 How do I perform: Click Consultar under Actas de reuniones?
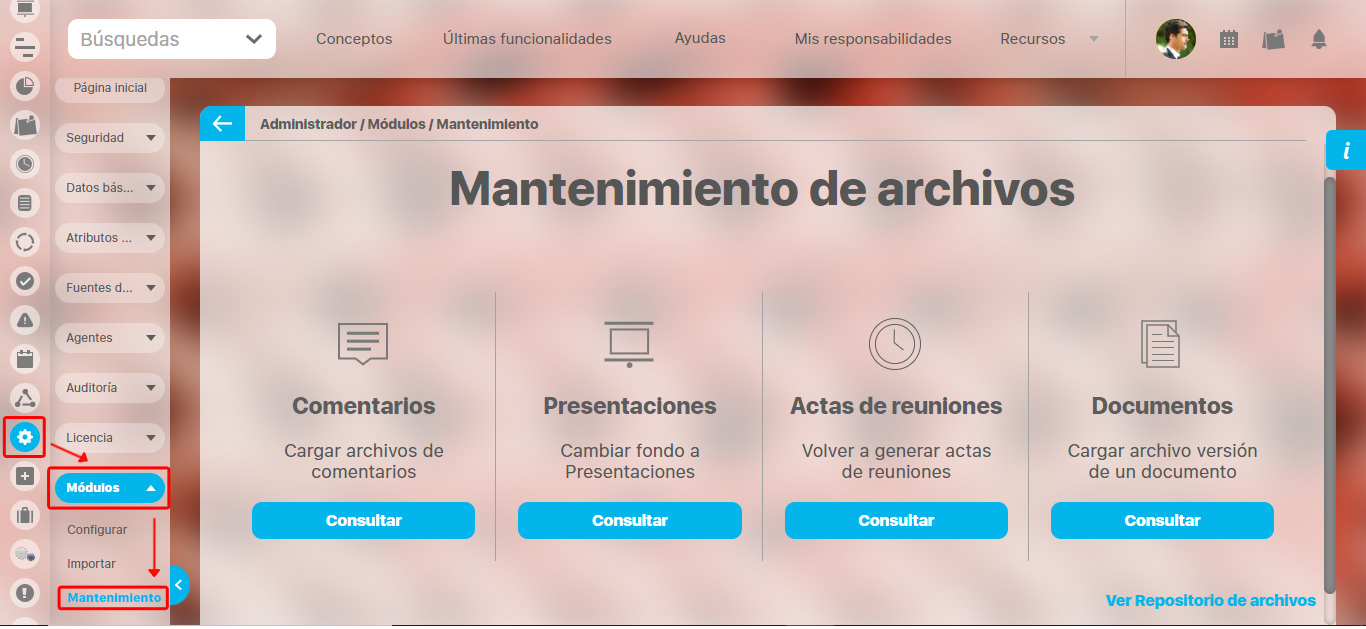coord(896,521)
